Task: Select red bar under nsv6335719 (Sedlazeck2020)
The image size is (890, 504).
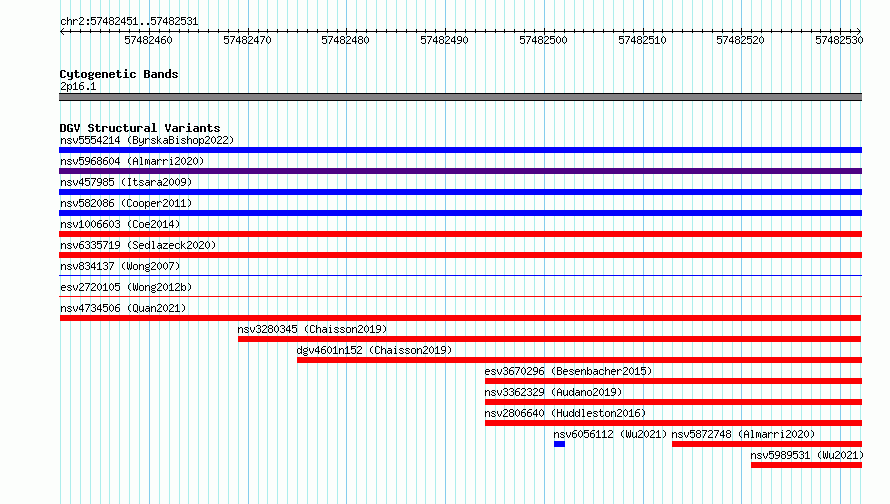Action: [x=460, y=255]
